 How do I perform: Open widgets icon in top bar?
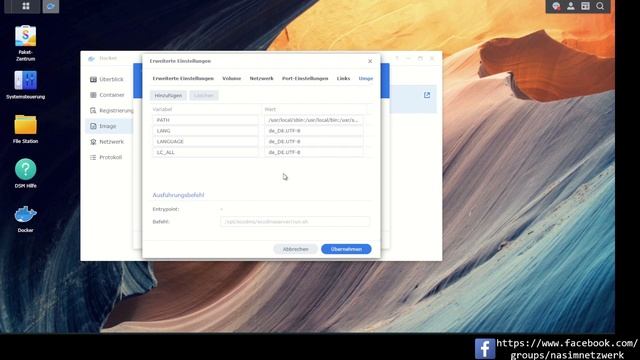click(x=585, y=6)
